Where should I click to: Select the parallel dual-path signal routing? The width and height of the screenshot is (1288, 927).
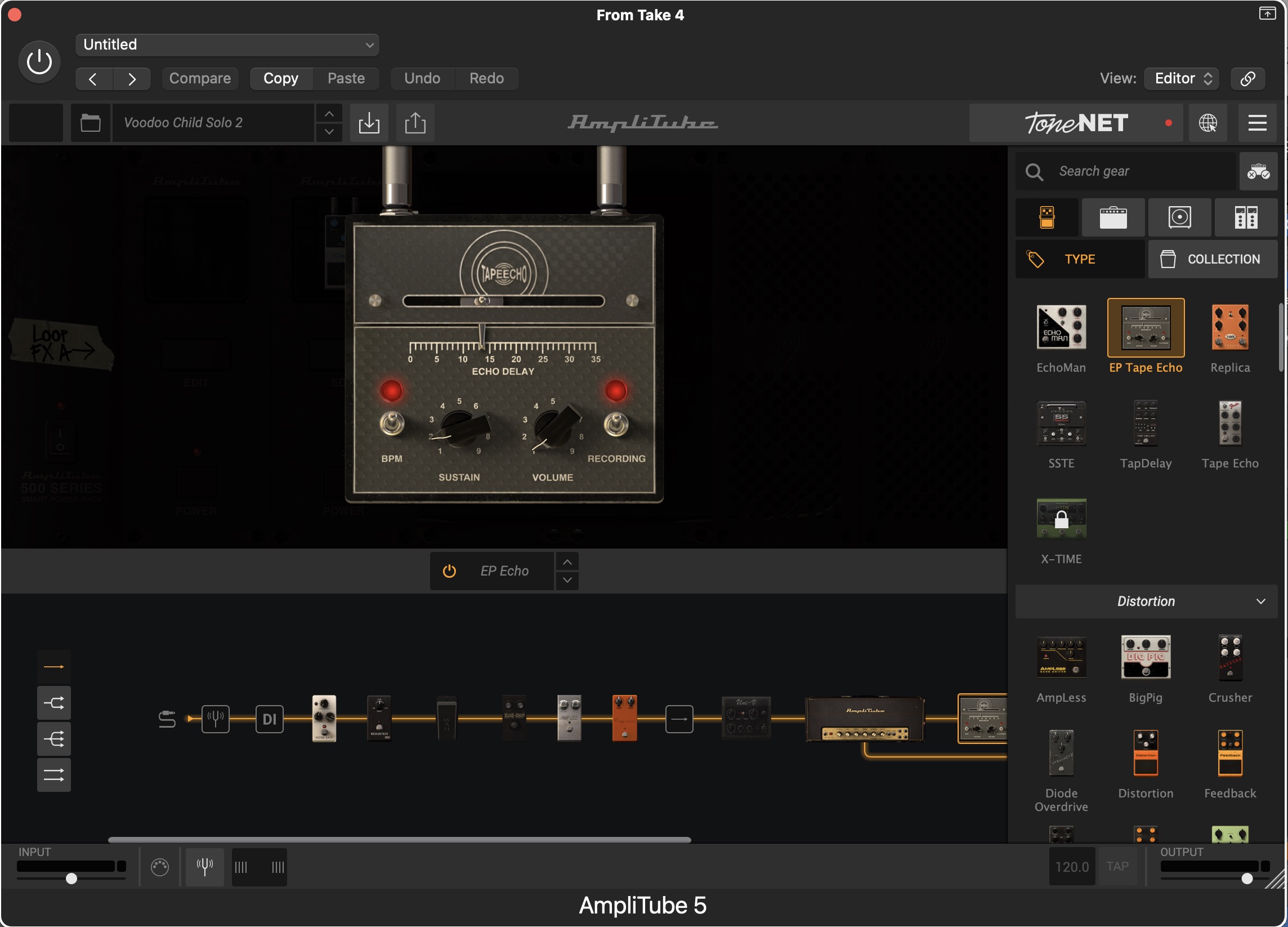point(54,775)
